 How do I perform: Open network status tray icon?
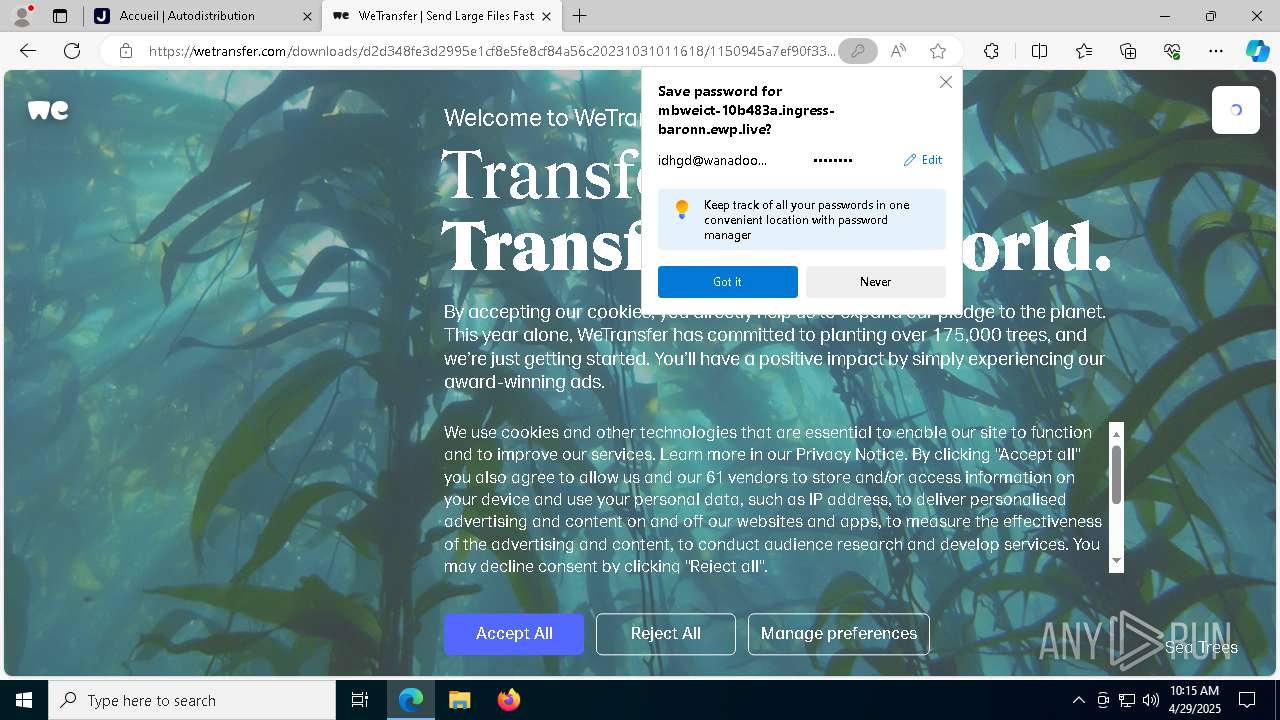point(1127,700)
